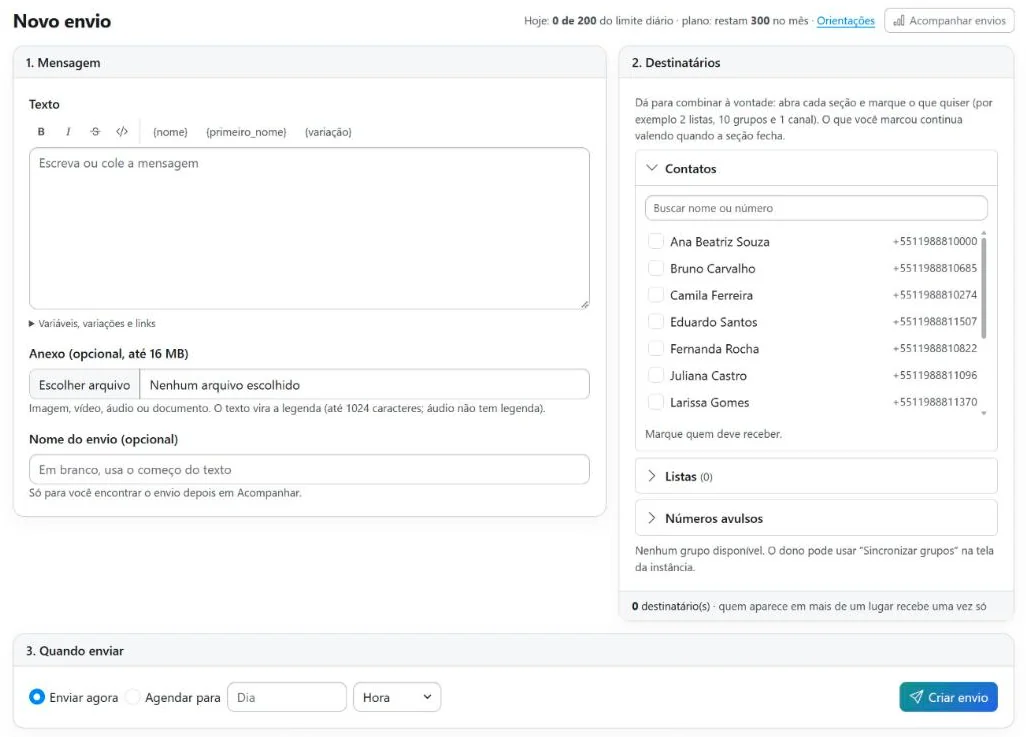The image size is (1026, 737).
Task: Check the Ana Beatriz Souza contact
Action: pyautogui.click(x=655, y=241)
